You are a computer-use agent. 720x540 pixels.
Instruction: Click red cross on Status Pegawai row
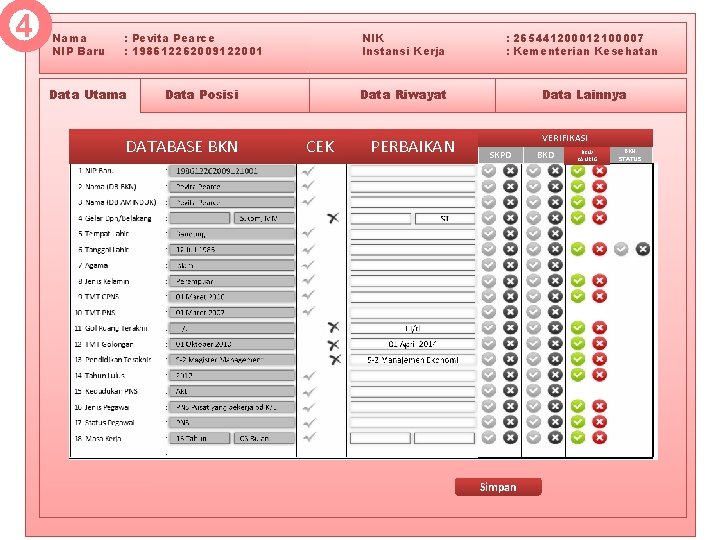599,422
